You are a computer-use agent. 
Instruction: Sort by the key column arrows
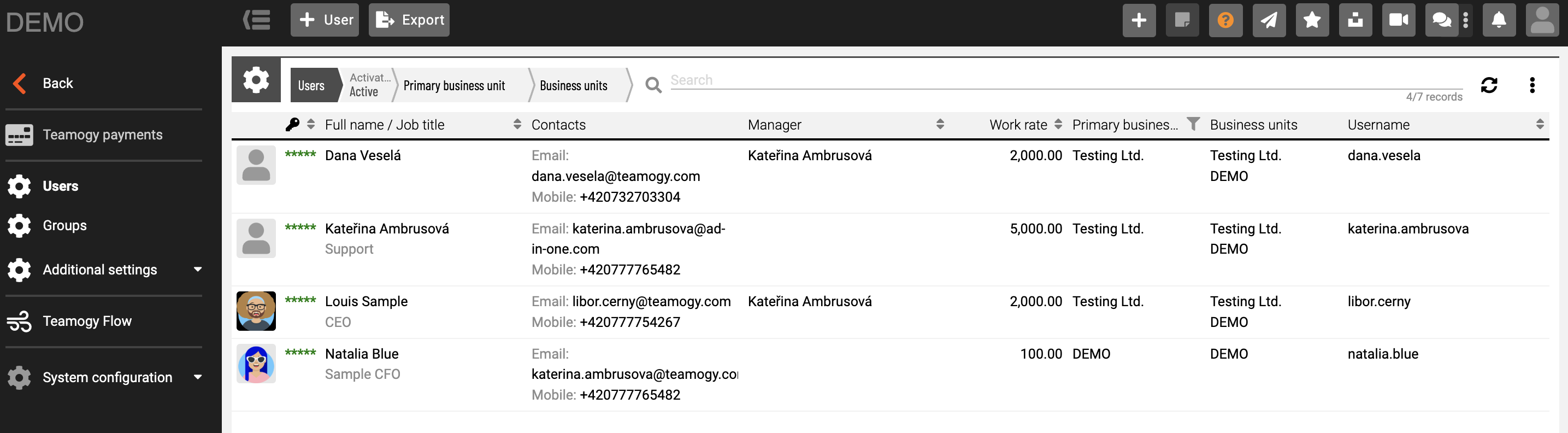coord(310,124)
